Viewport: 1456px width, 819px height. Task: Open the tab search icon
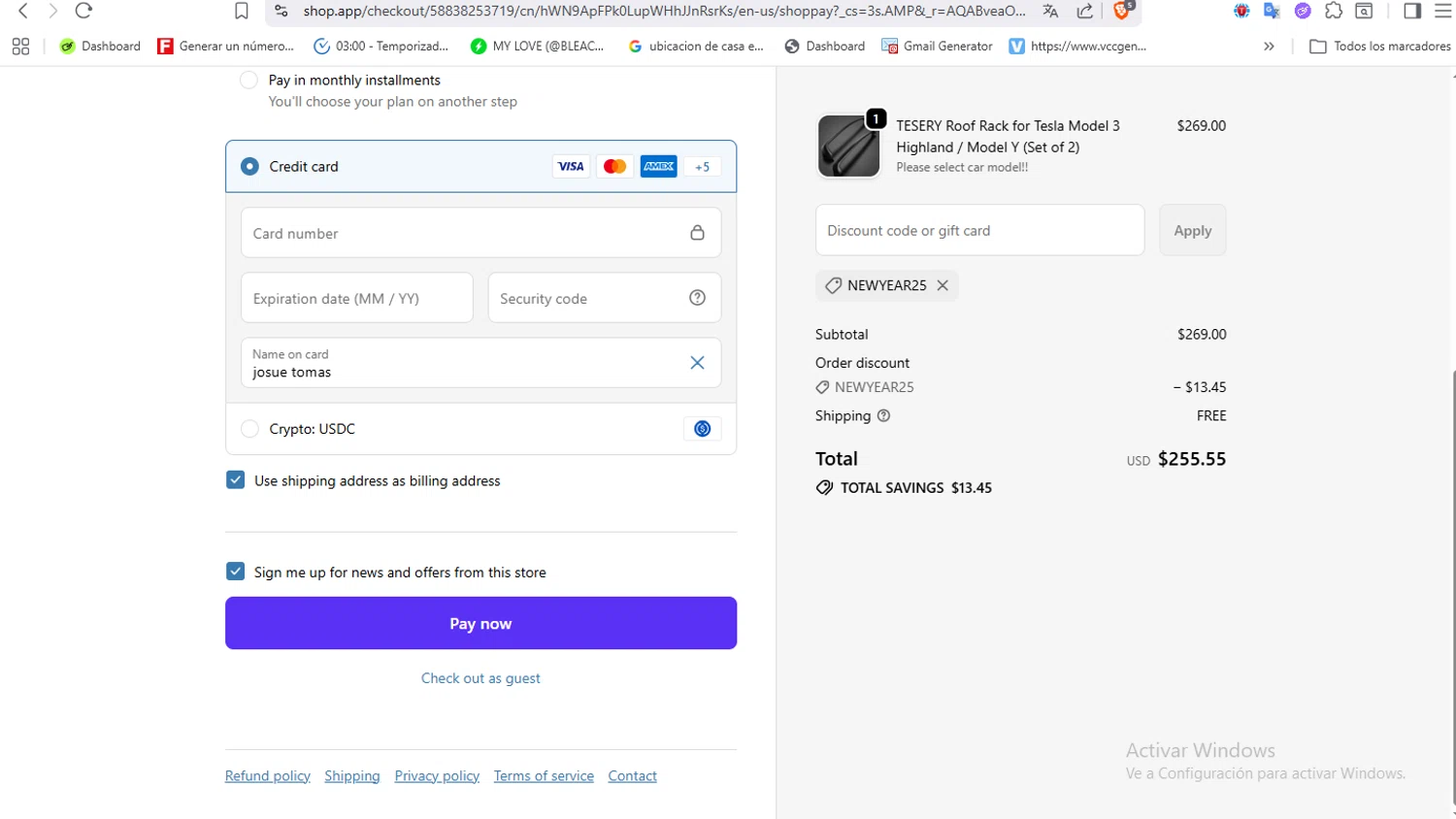coord(1364,12)
